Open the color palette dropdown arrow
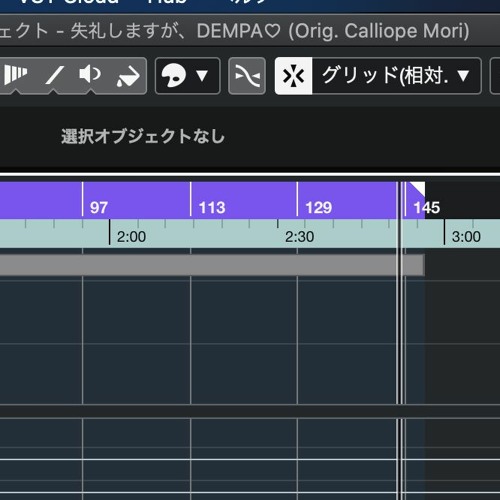This screenshot has height=500, width=500. 202,75
